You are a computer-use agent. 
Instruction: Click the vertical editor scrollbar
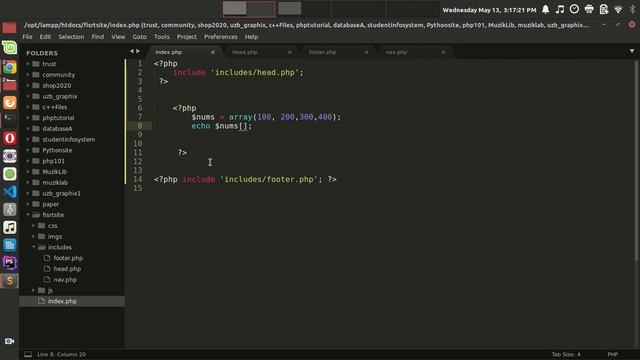(636, 161)
